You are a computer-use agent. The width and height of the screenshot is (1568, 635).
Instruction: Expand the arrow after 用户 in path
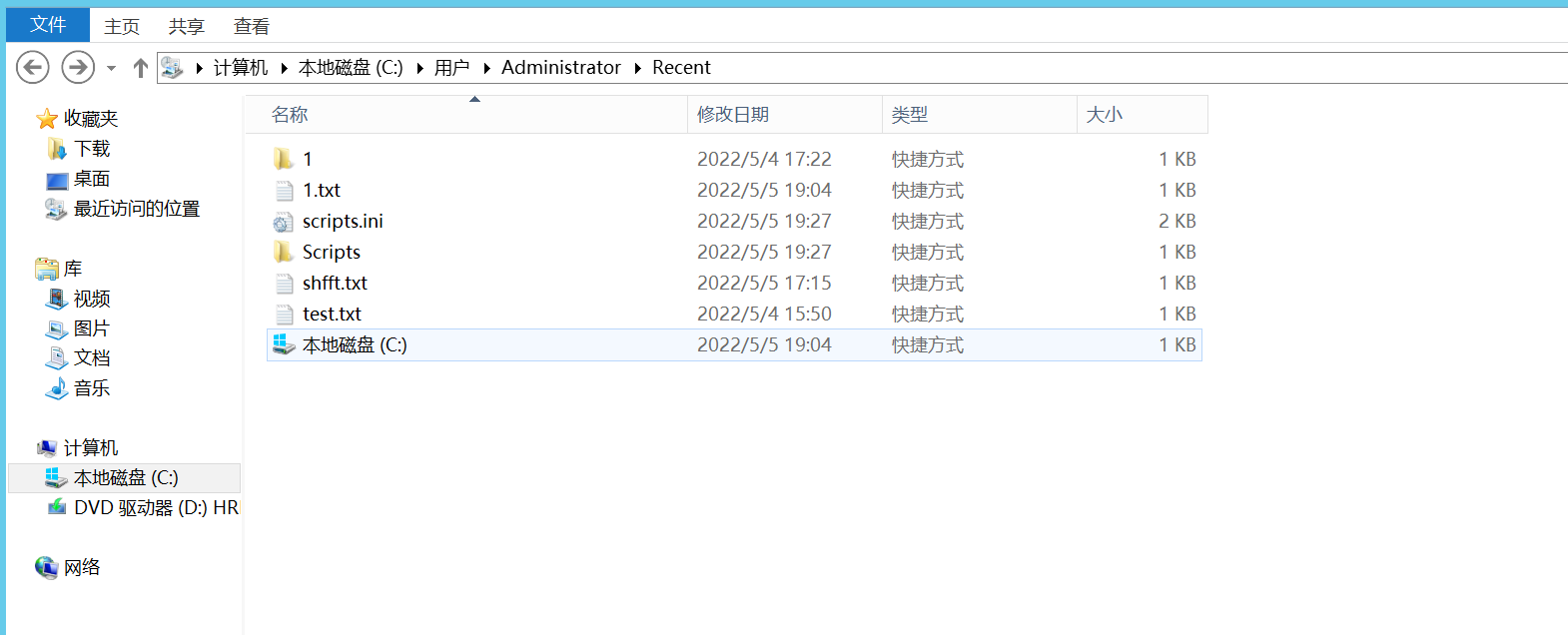point(486,68)
